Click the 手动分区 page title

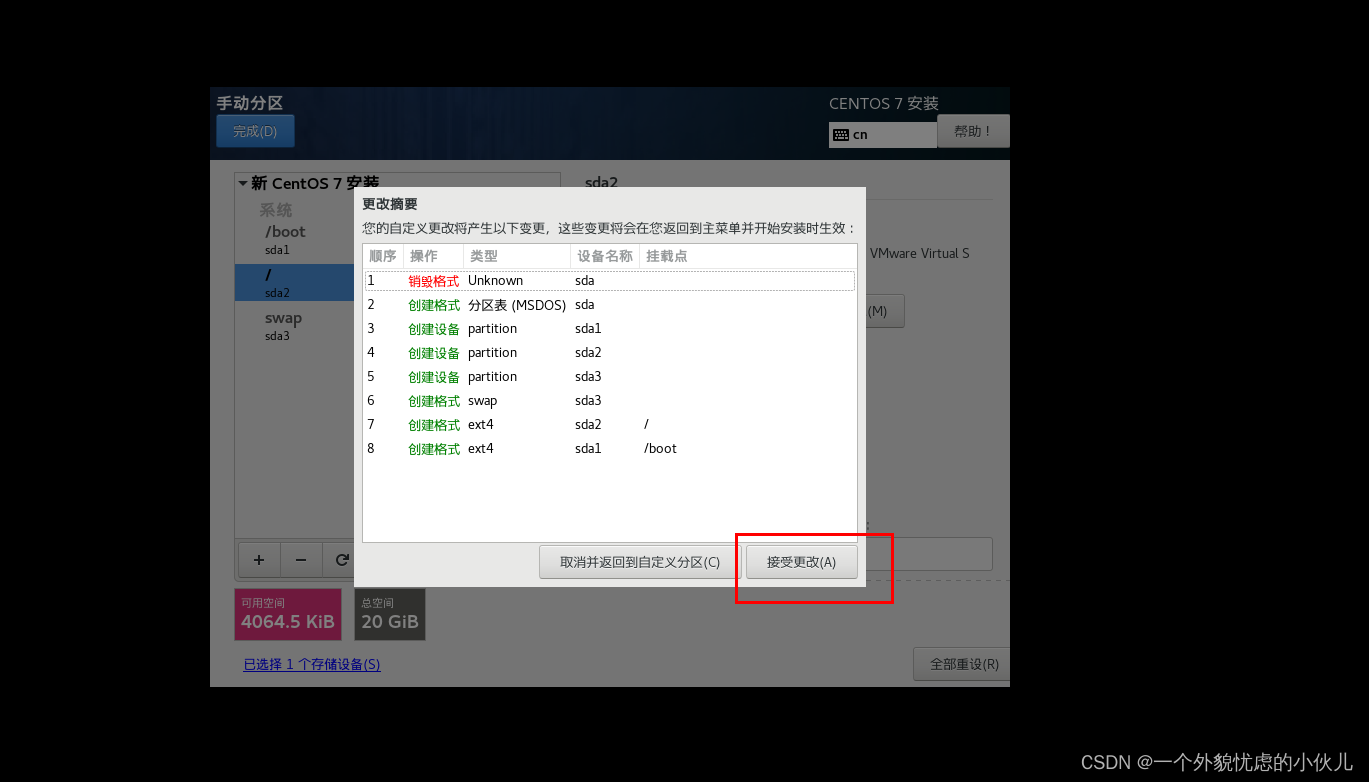click(x=250, y=103)
